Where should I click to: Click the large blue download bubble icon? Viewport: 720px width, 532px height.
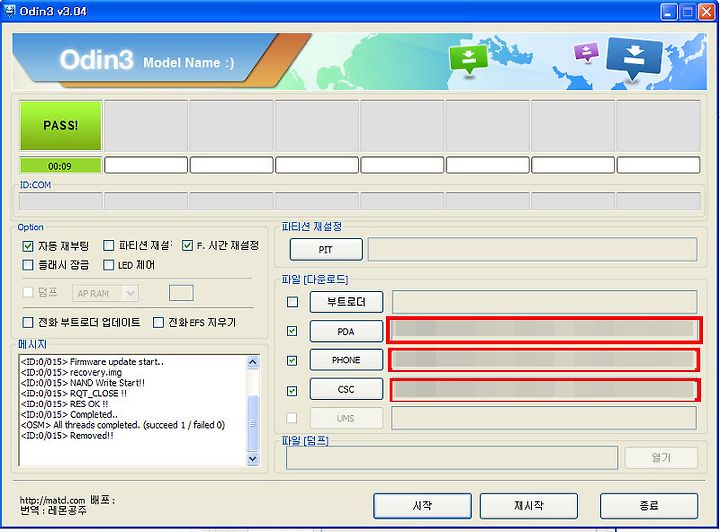(634, 59)
